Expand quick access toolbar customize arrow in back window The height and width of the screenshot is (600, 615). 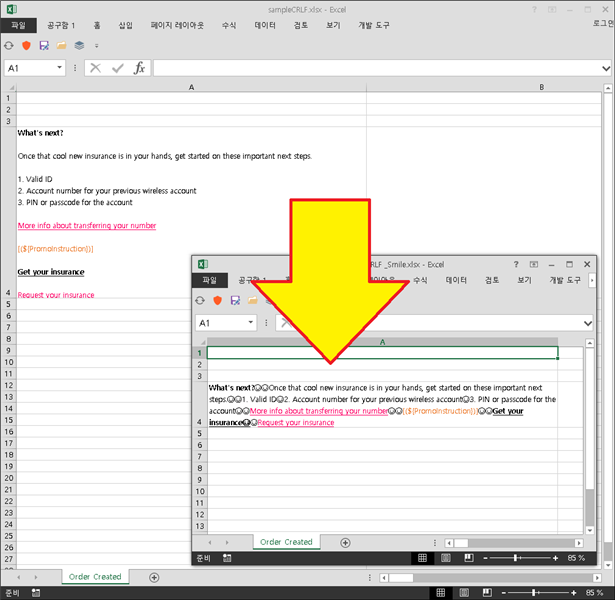tap(96, 46)
